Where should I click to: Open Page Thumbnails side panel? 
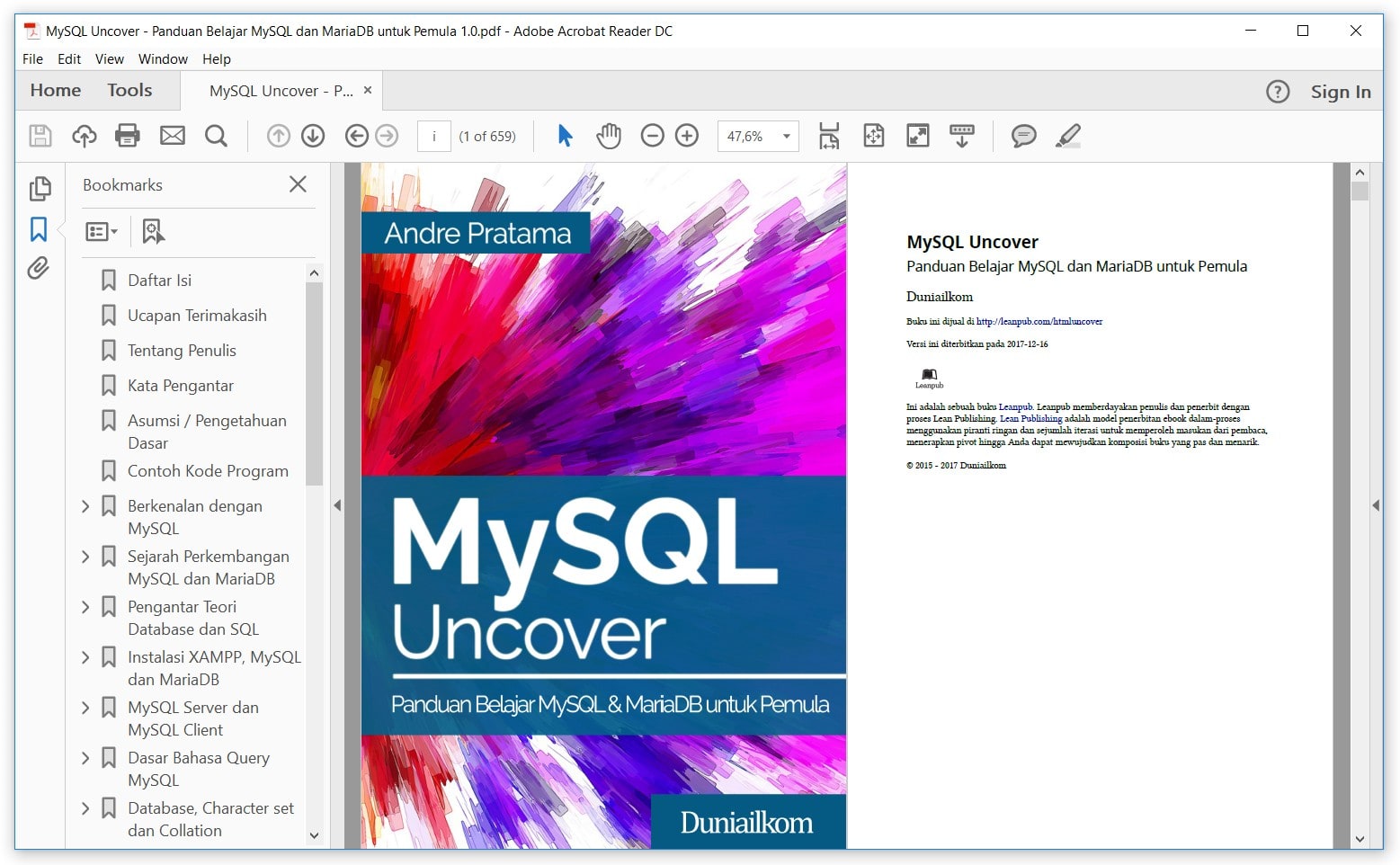click(40, 189)
